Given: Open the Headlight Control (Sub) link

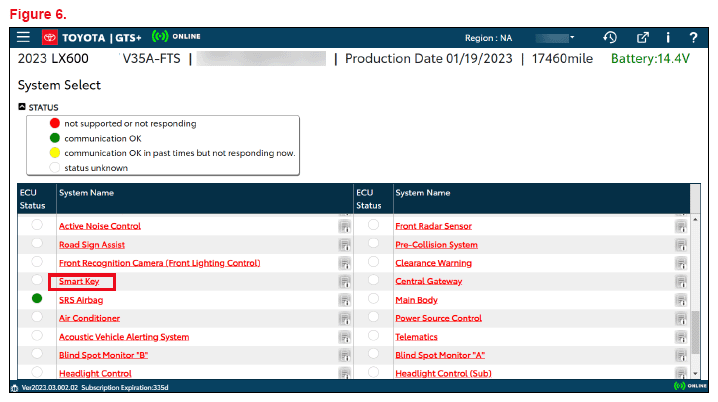Looking at the screenshot, I should [443, 373].
